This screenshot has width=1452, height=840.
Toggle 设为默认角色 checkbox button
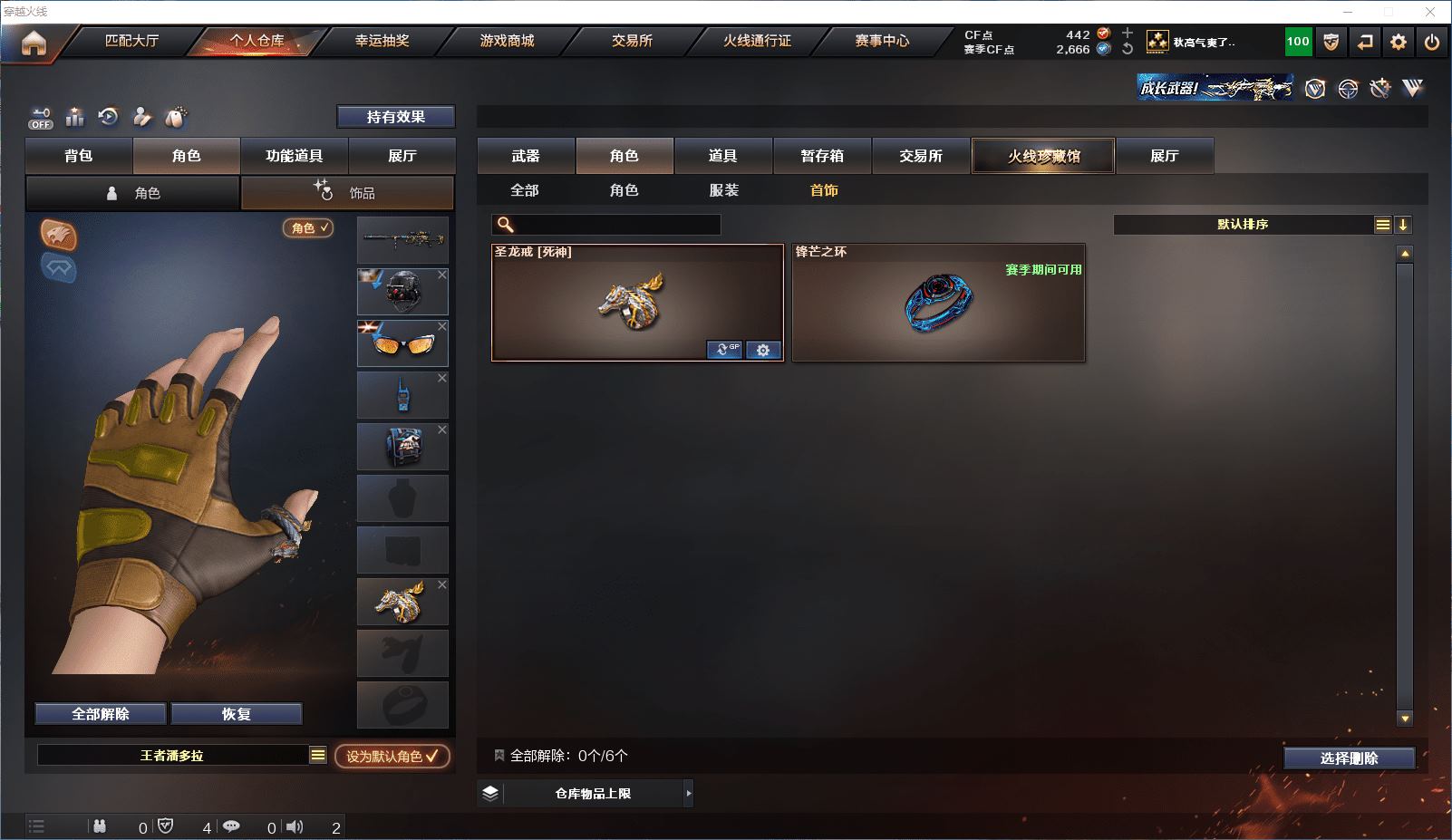coord(392,756)
